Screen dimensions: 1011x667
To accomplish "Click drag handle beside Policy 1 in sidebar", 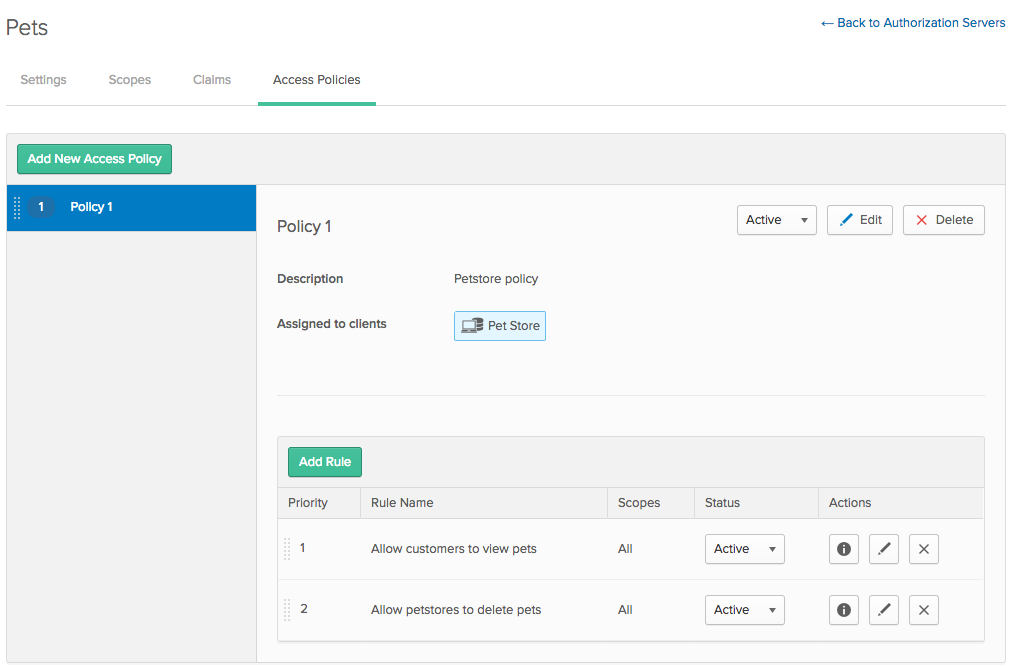I will [17, 208].
